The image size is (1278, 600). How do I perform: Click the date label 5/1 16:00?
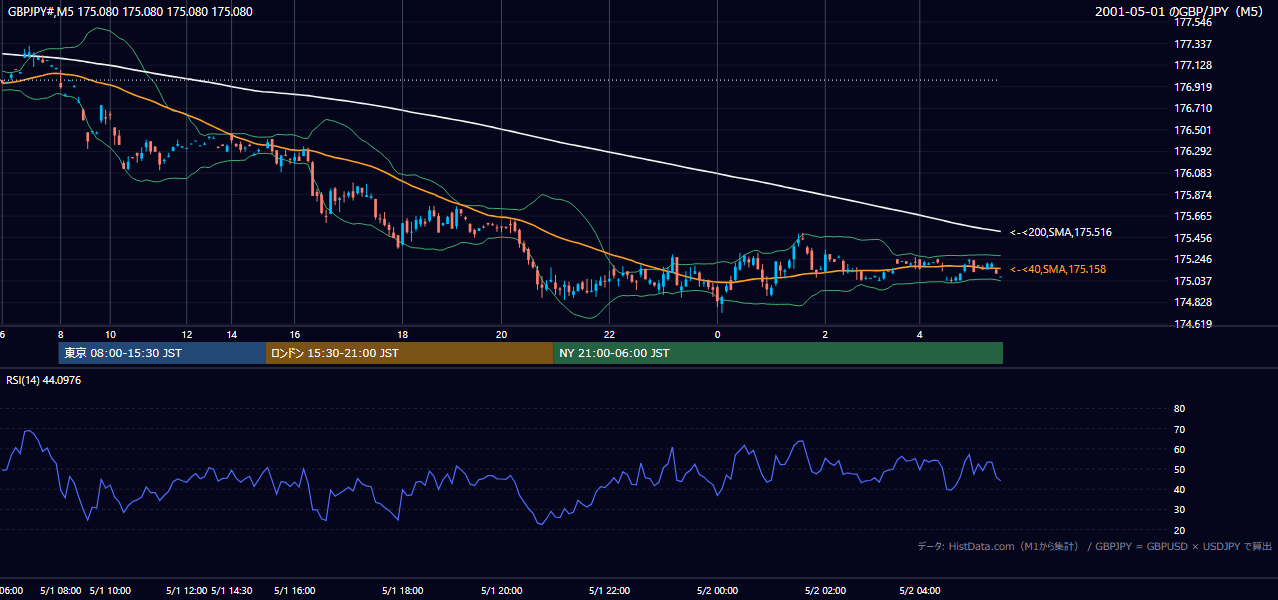[295, 591]
